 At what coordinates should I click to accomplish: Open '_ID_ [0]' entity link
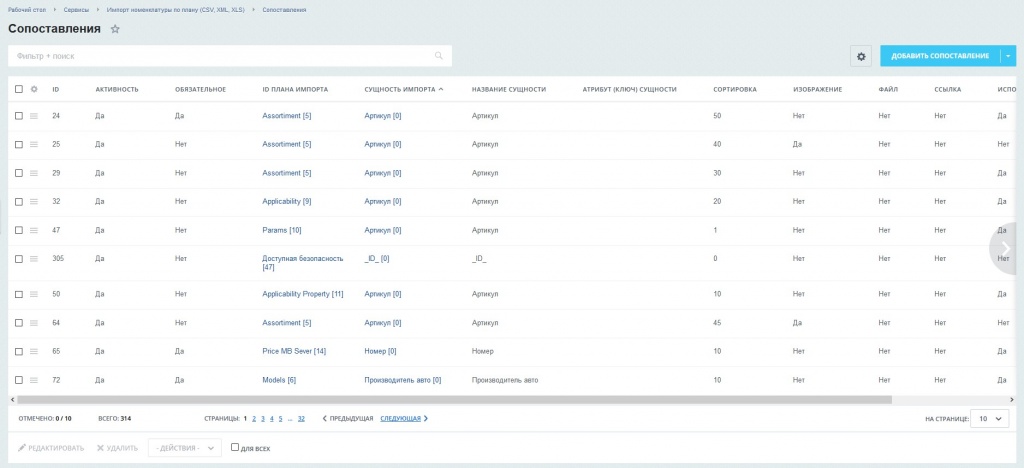click(377, 259)
